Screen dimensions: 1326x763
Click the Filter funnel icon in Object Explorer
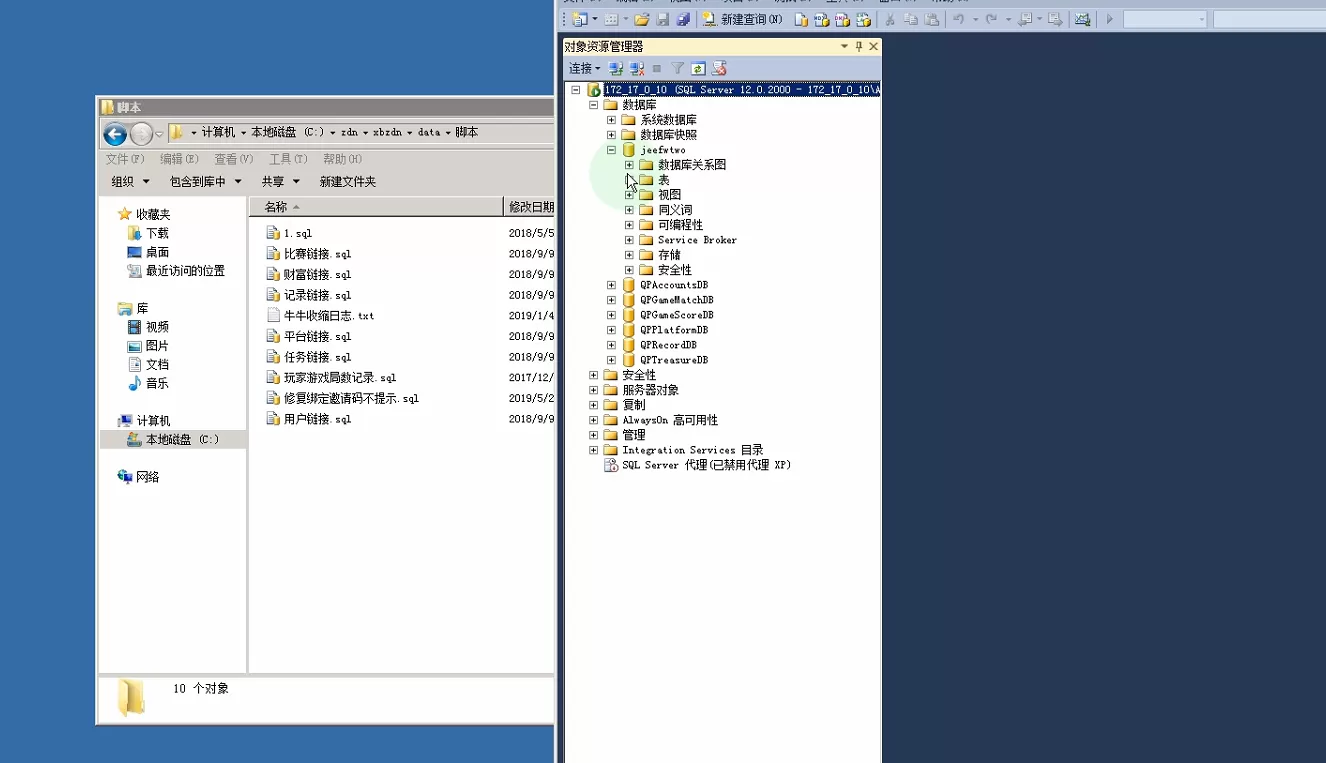click(677, 69)
